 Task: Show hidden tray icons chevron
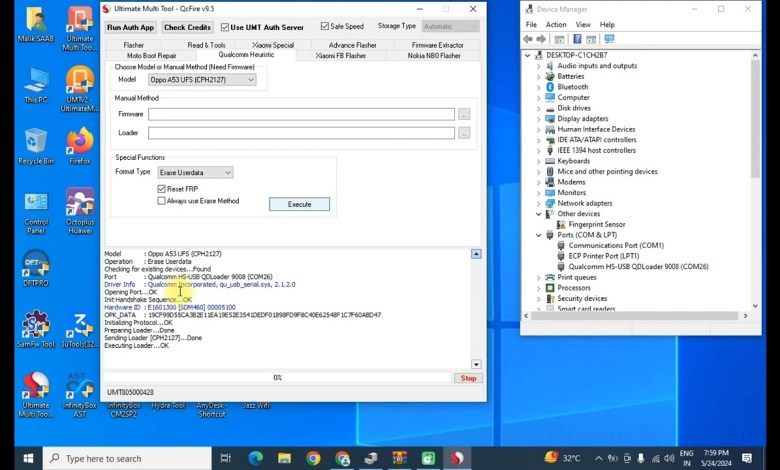[x=598, y=458]
